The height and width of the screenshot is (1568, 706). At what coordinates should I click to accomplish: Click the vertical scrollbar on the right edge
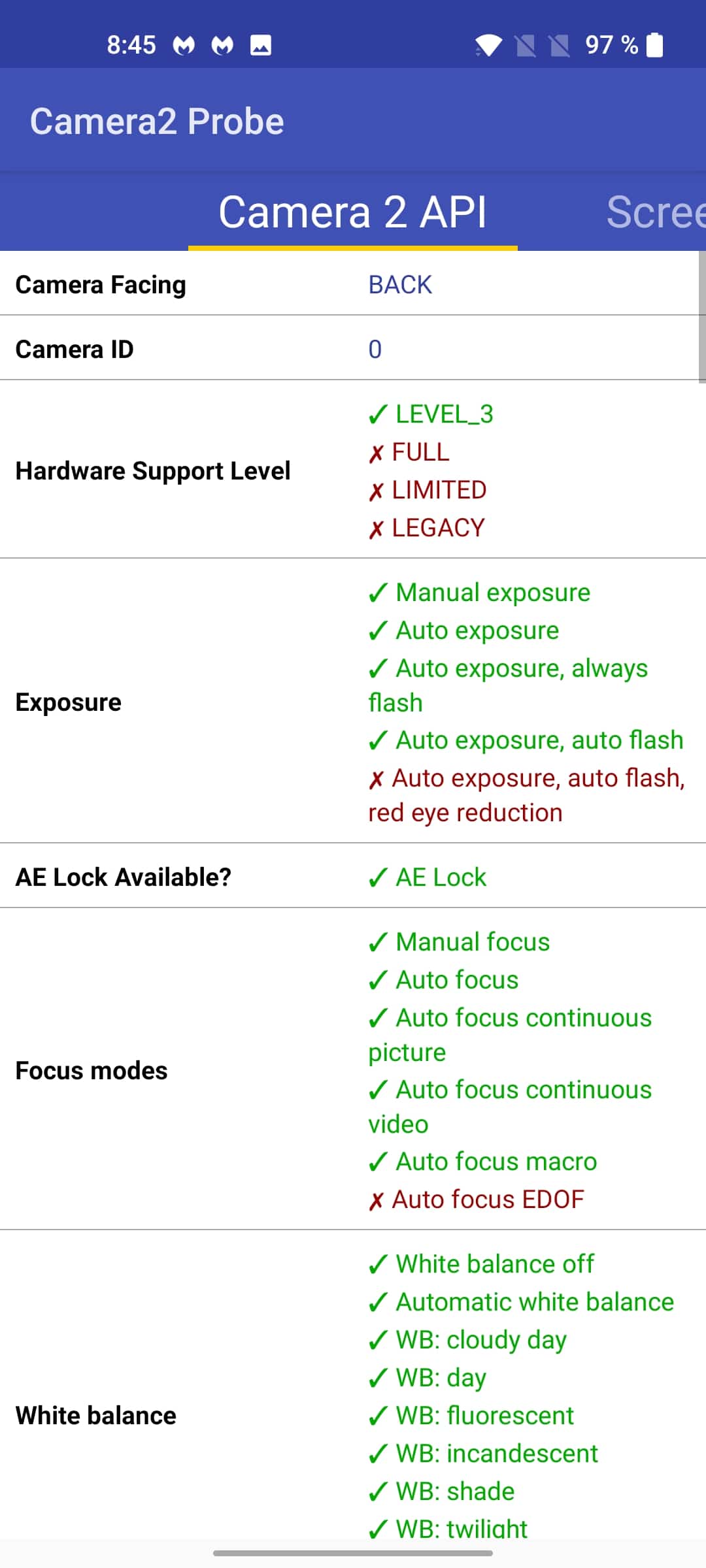[x=702, y=316]
